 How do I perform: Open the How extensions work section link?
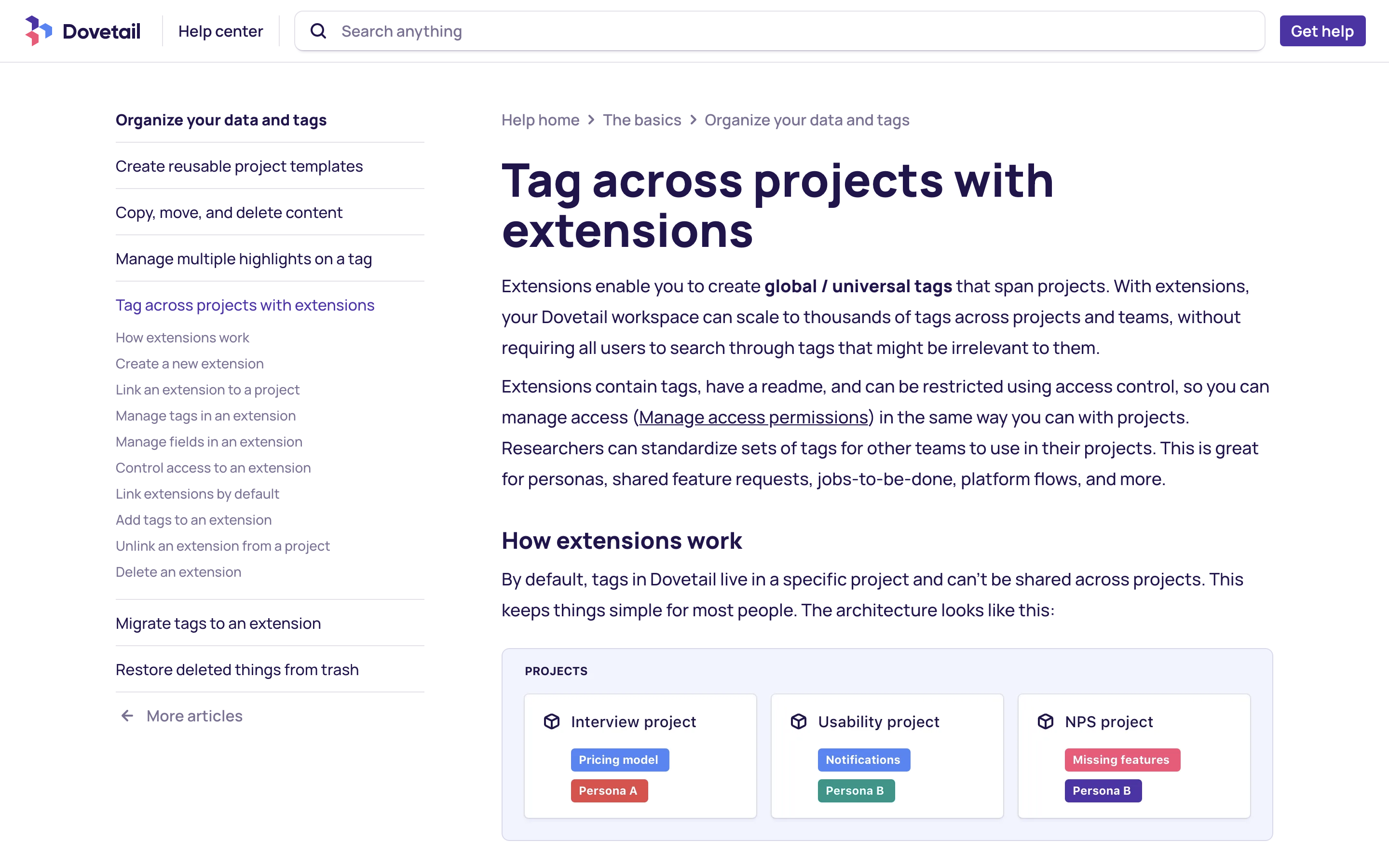click(x=182, y=338)
